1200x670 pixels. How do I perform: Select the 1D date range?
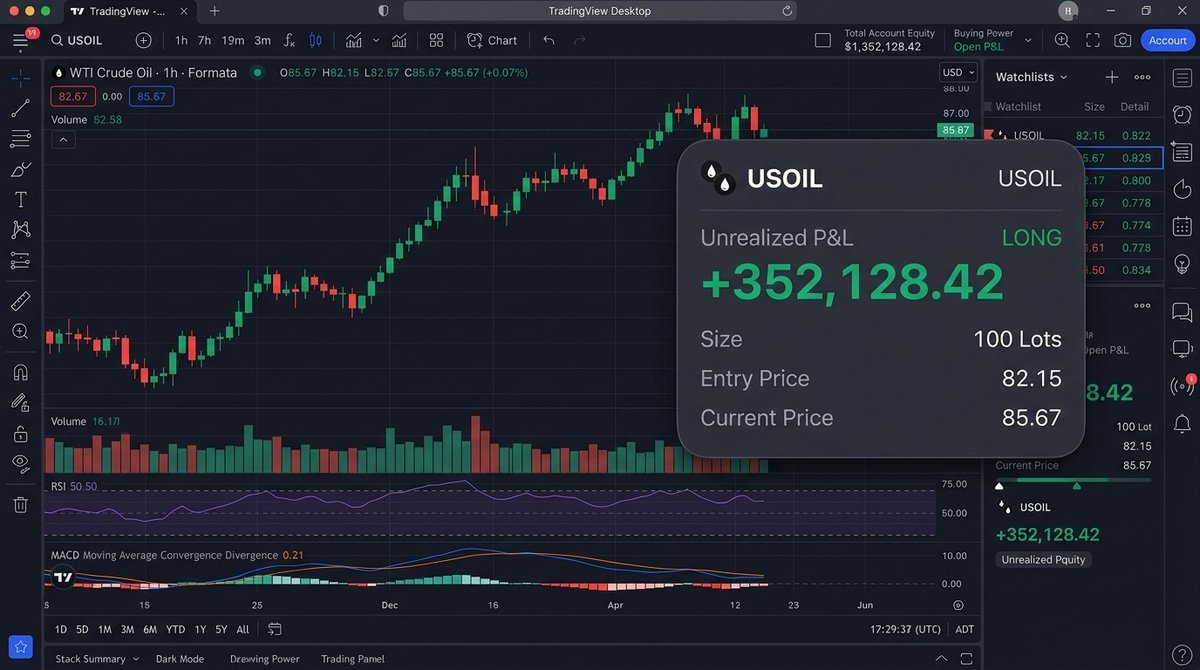(x=61, y=630)
